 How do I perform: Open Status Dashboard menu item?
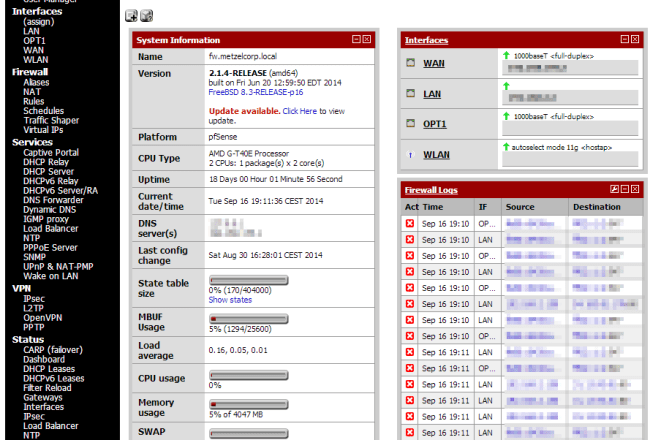click(44, 359)
